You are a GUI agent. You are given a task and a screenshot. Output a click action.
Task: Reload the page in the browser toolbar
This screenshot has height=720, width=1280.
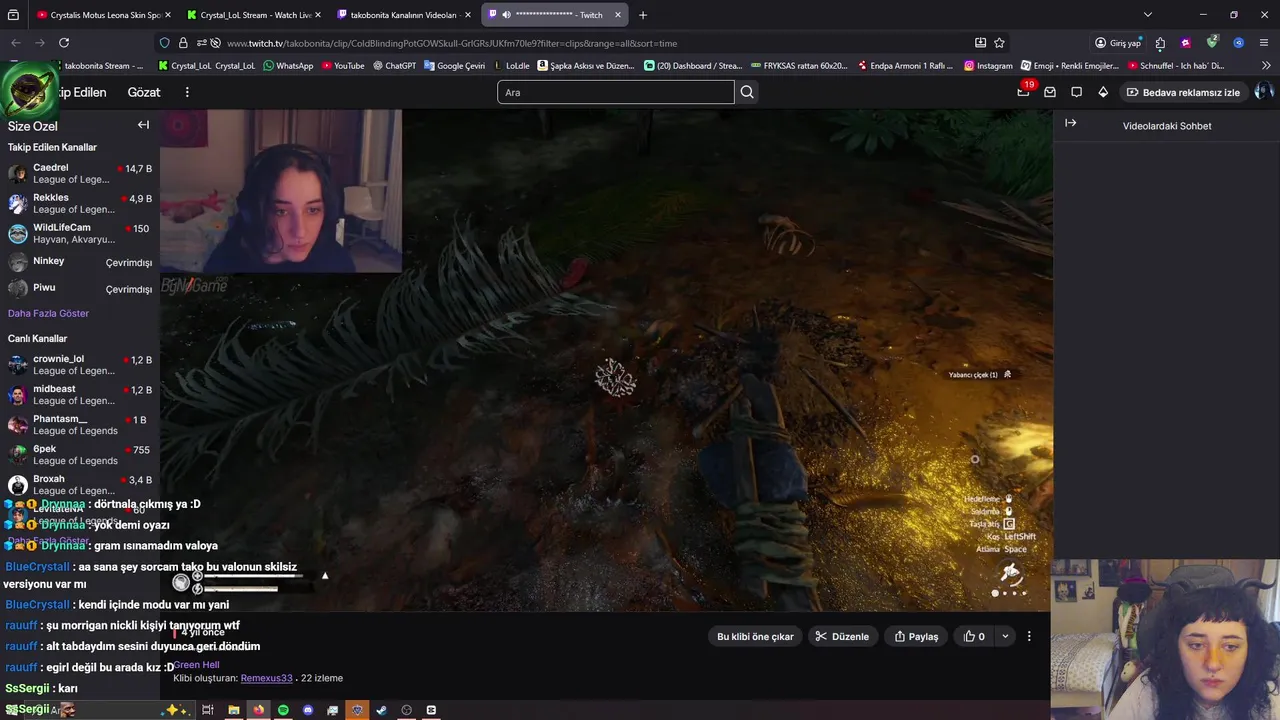64,43
